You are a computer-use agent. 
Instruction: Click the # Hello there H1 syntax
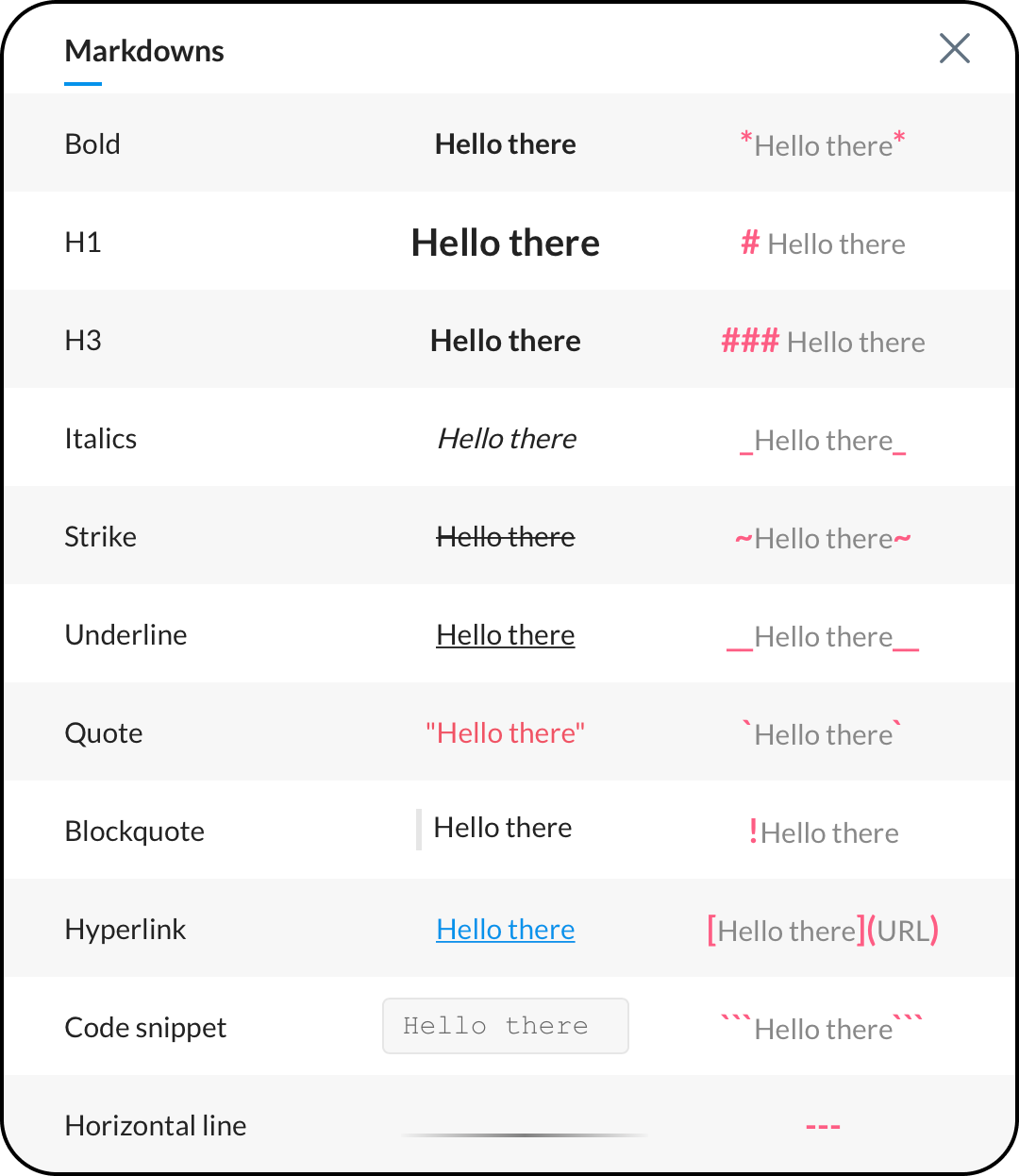click(823, 244)
